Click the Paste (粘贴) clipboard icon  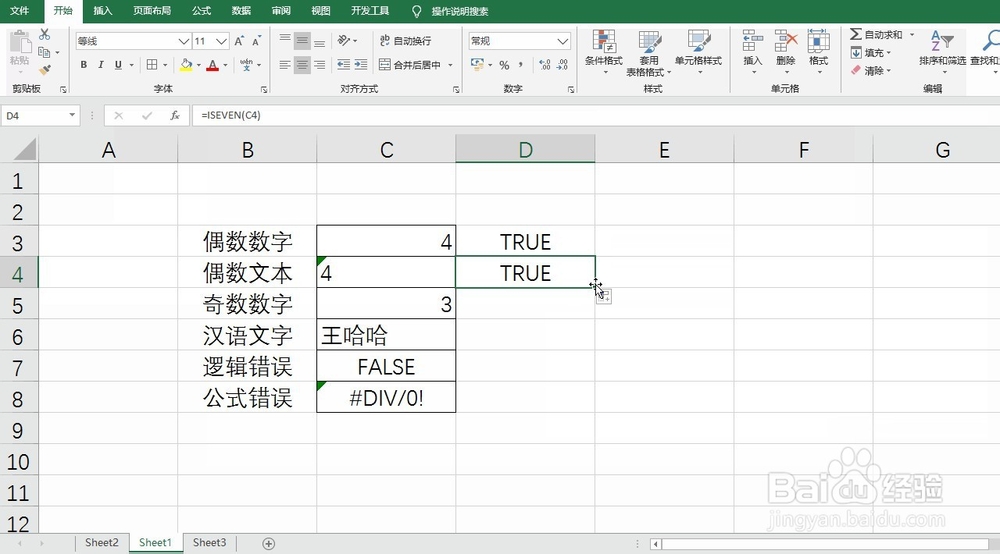[x=20, y=48]
